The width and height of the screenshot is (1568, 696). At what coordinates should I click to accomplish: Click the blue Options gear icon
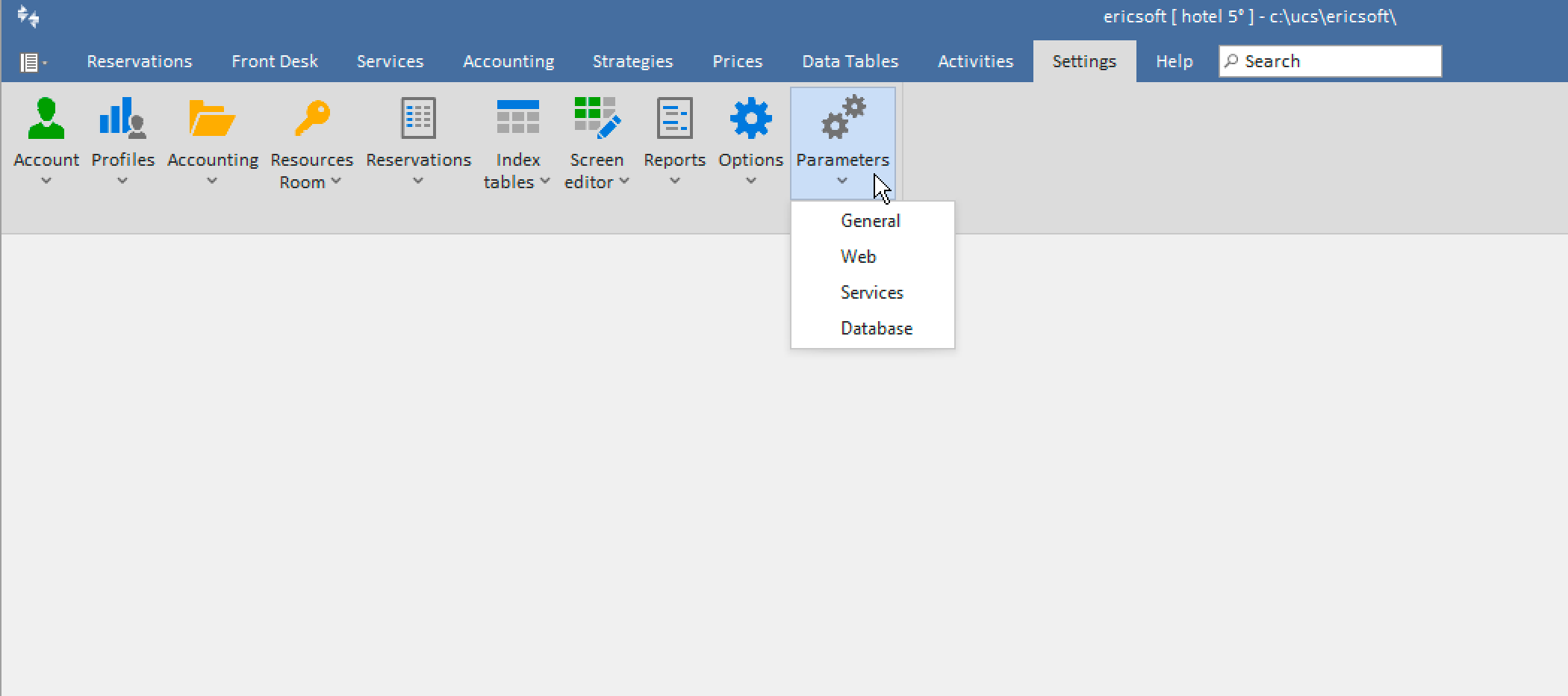pos(750,118)
